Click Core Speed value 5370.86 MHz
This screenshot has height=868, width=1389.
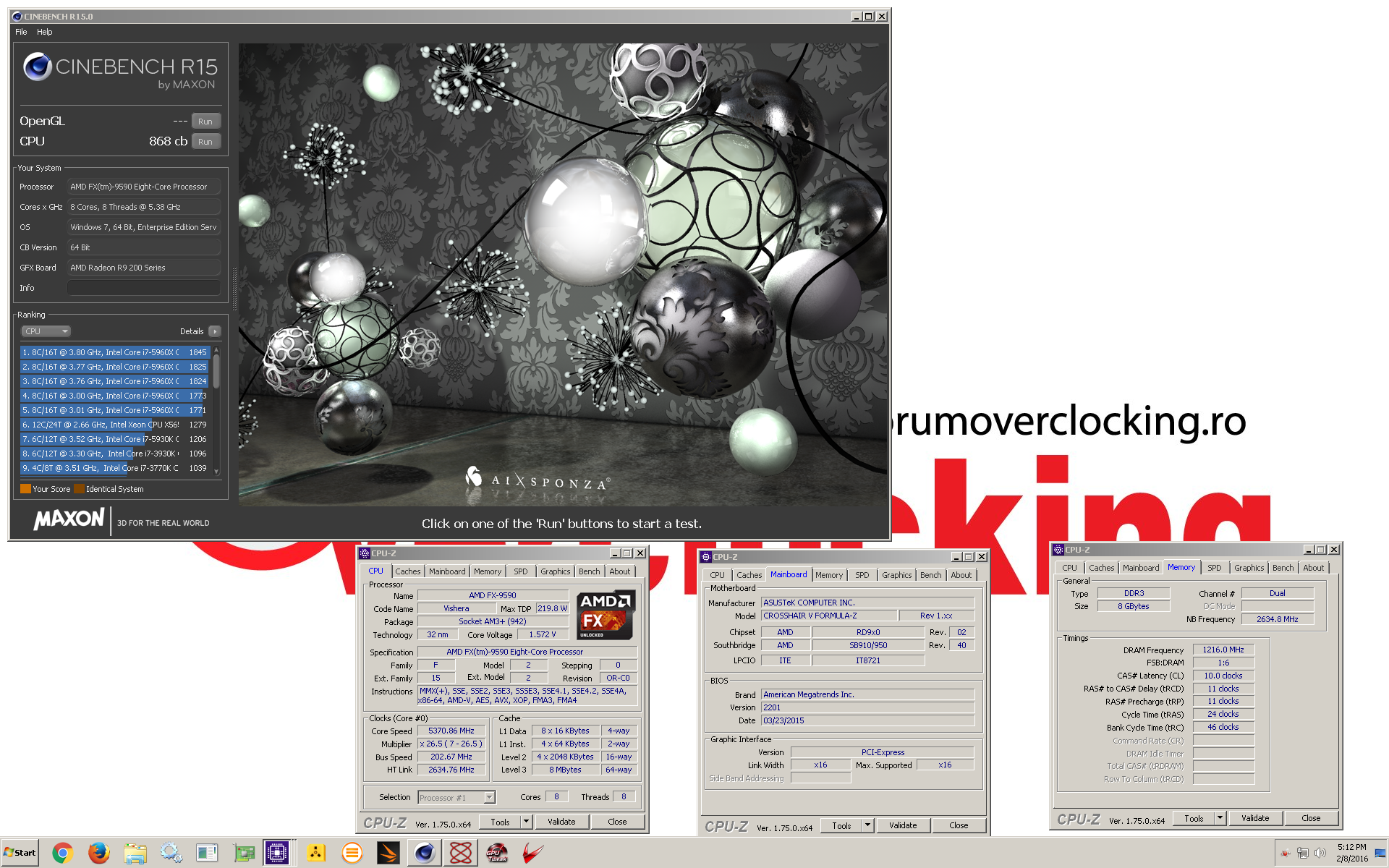[x=451, y=731]
